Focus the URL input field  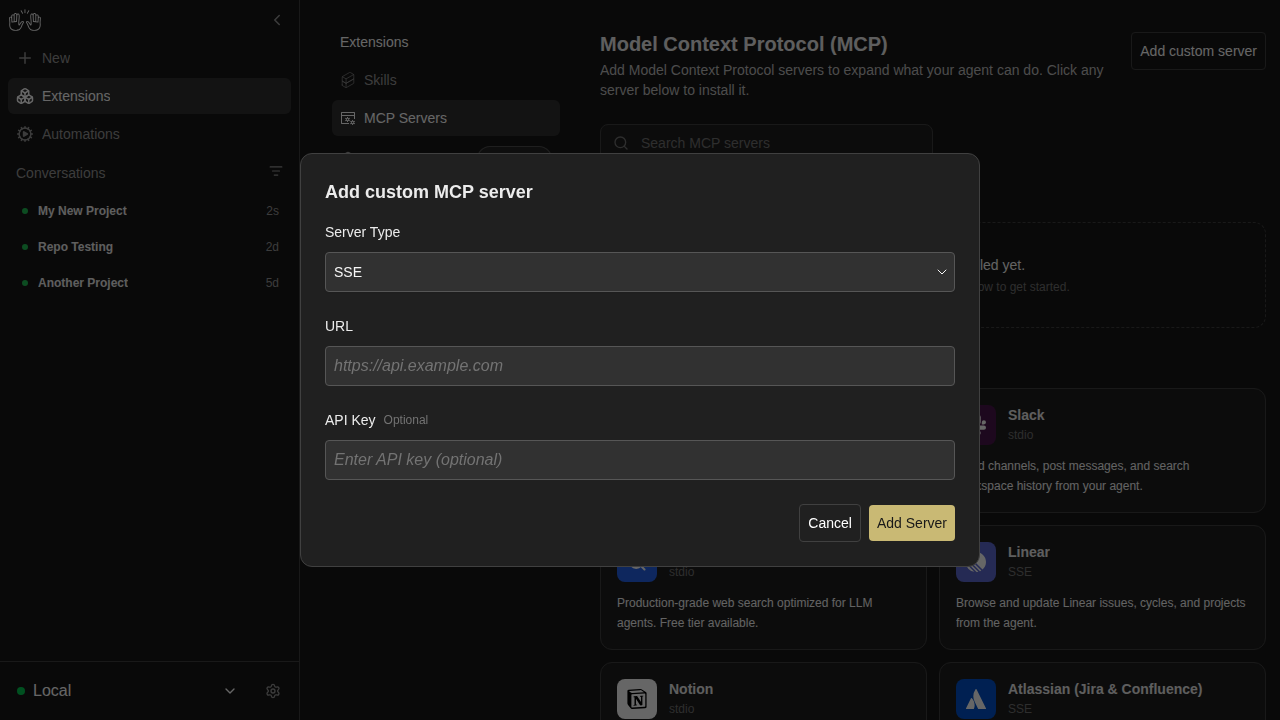coord(640,366)
